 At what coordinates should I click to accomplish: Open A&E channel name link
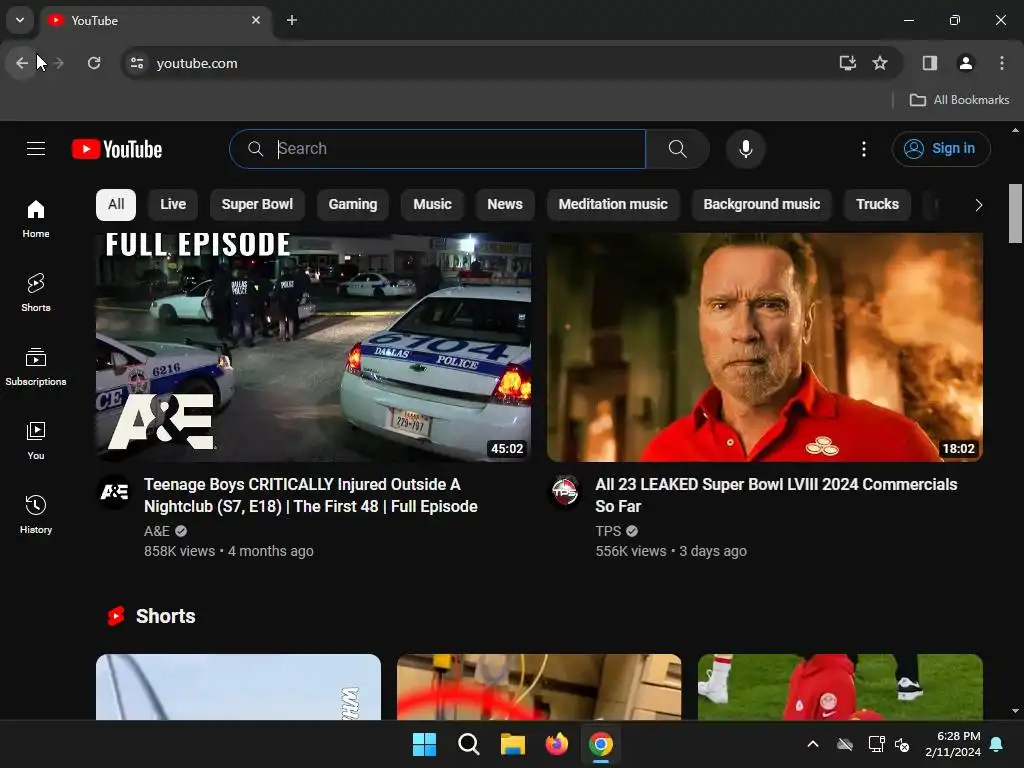[157, 531]
